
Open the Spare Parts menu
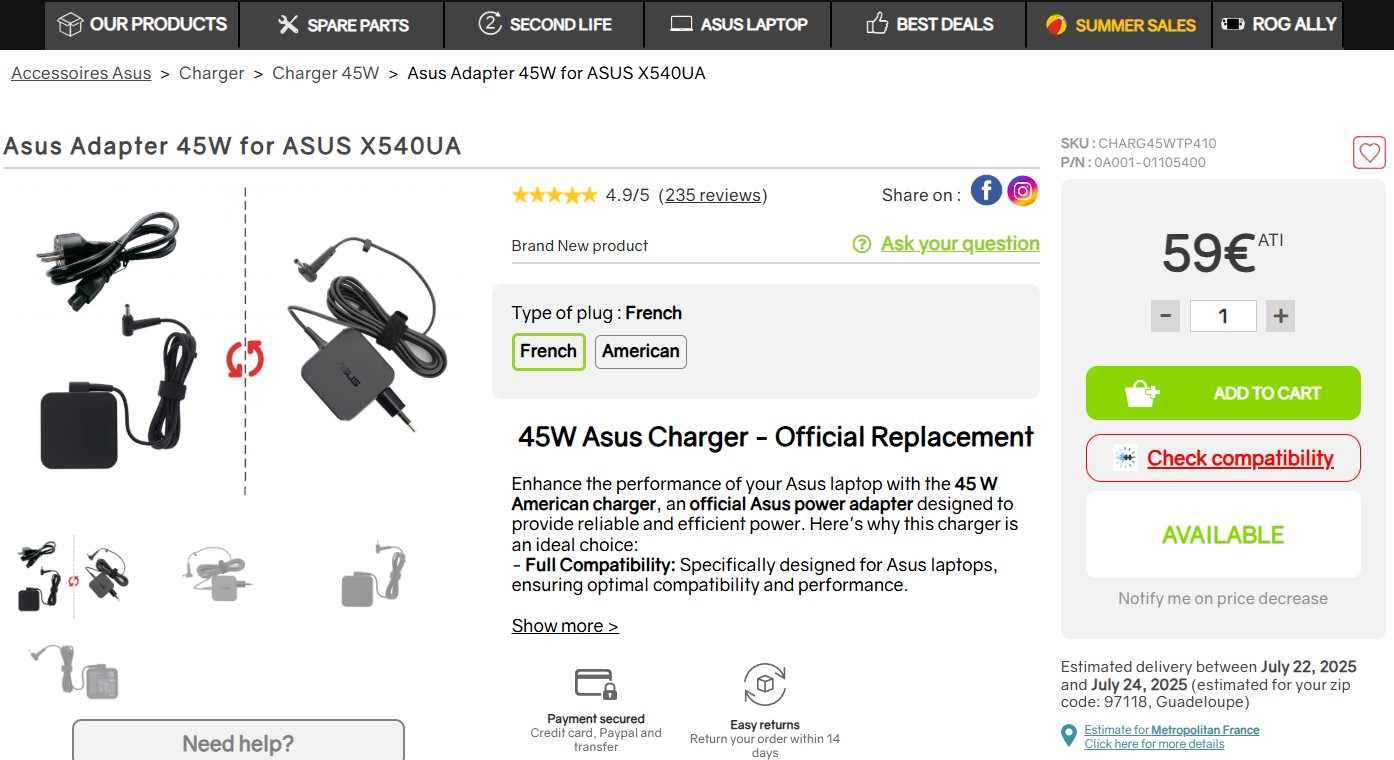(342, 24)
